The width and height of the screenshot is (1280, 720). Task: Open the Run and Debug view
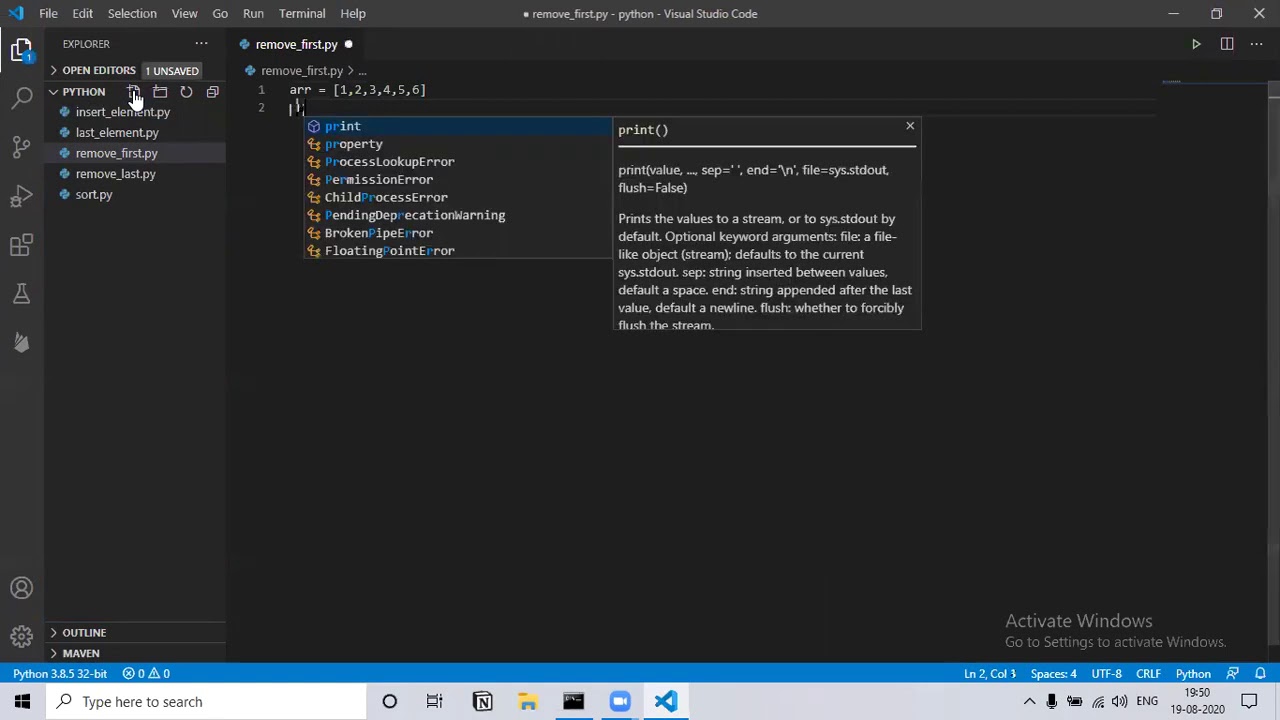click(x=22, y=196)
